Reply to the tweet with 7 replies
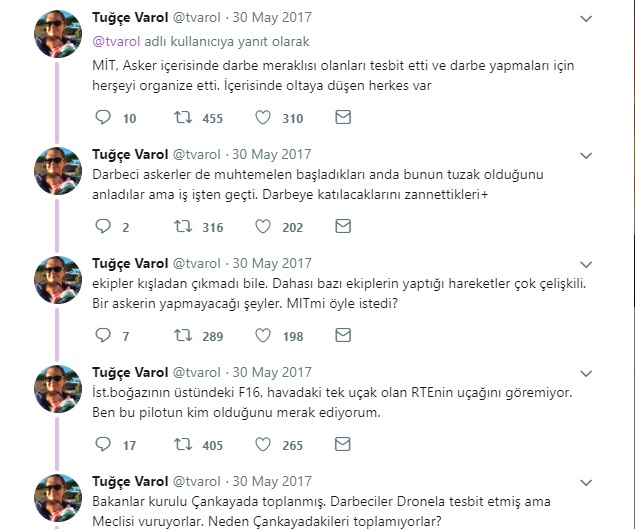 [x=103, y=335]
